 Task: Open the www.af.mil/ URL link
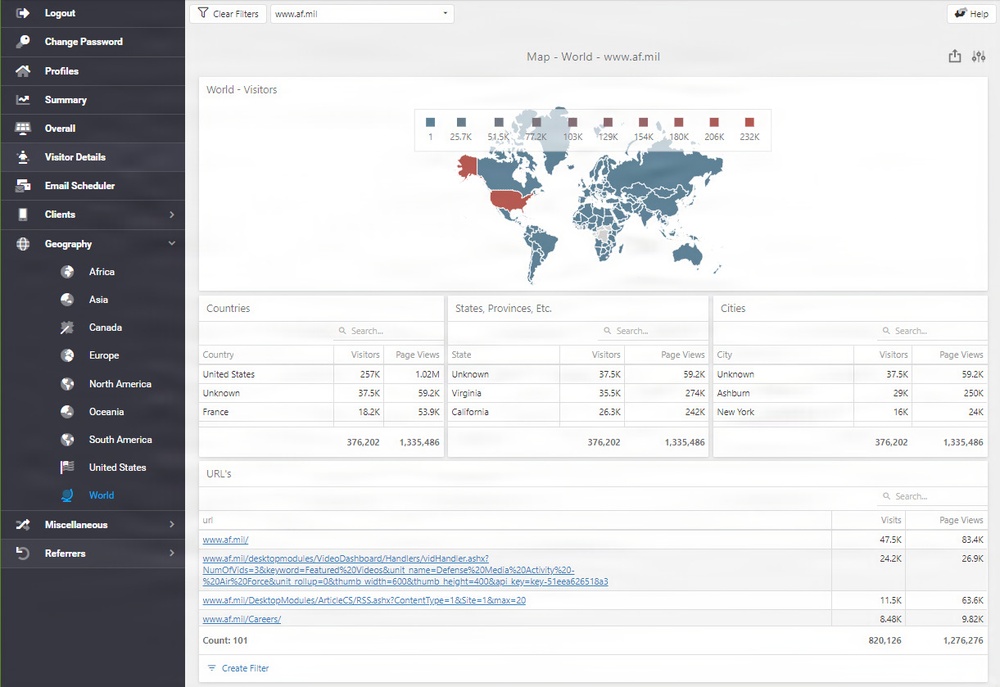click(x=225, y=540)
